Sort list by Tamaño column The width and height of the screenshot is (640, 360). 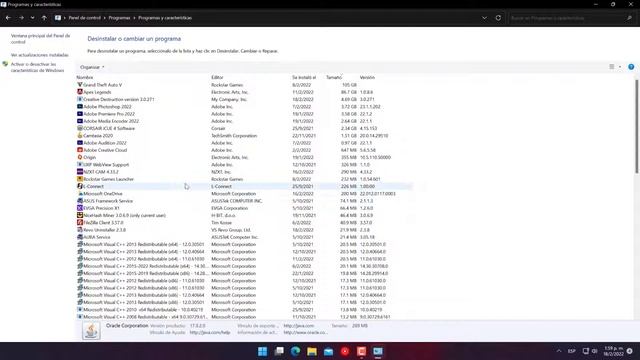point(334,77)
